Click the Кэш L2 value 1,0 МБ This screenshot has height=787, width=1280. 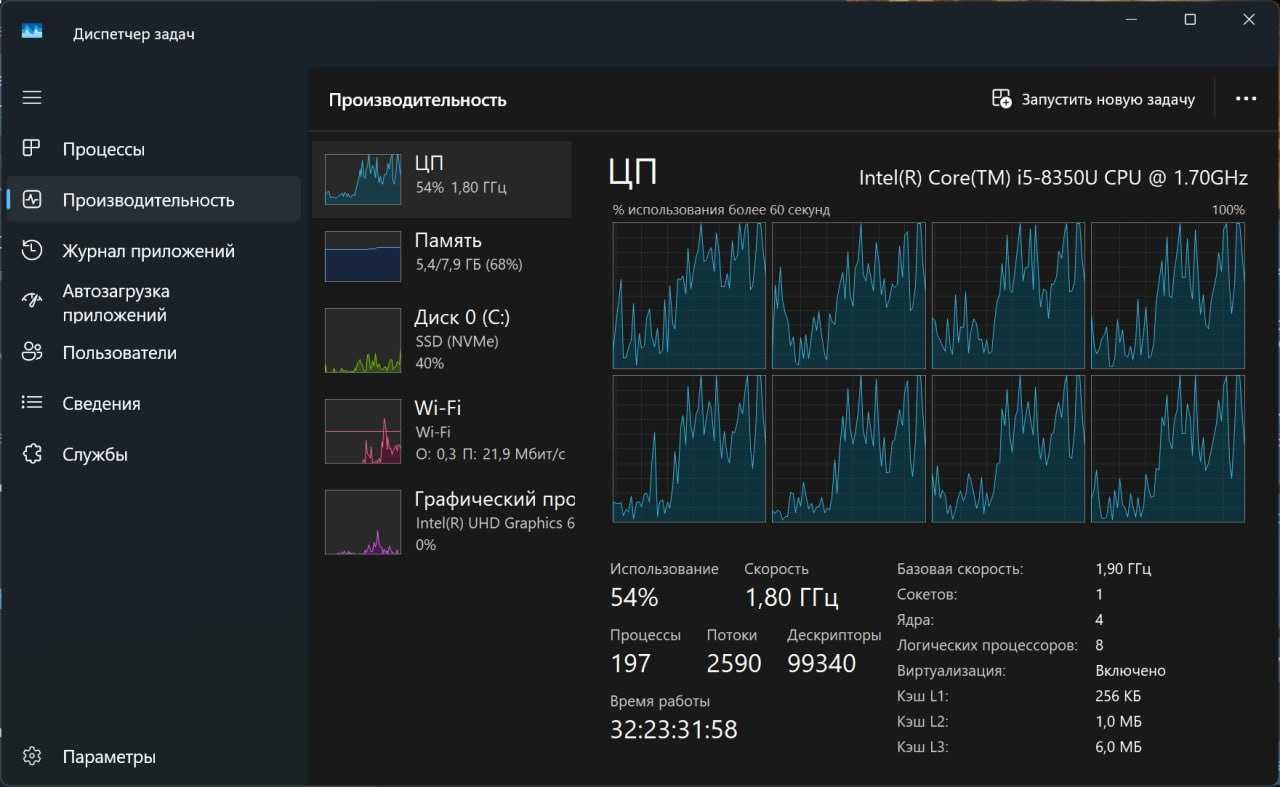click(1118, 722)
